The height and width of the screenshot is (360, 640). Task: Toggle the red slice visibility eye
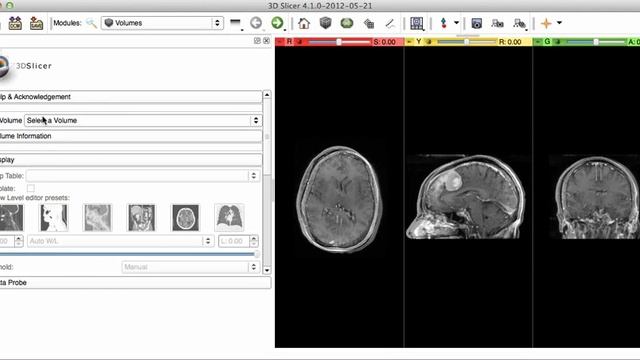[x=299, y=42]
